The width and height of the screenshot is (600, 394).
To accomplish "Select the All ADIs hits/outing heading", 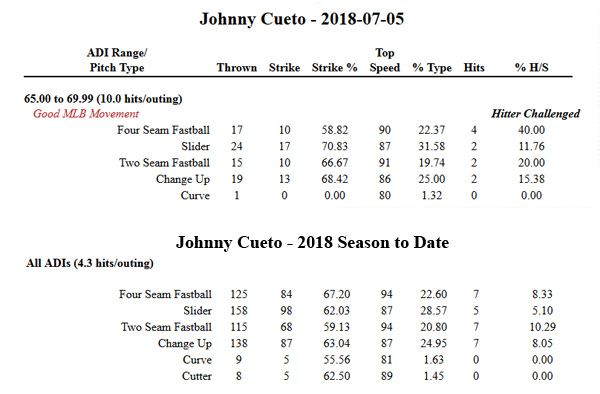I will click(90, 263).
